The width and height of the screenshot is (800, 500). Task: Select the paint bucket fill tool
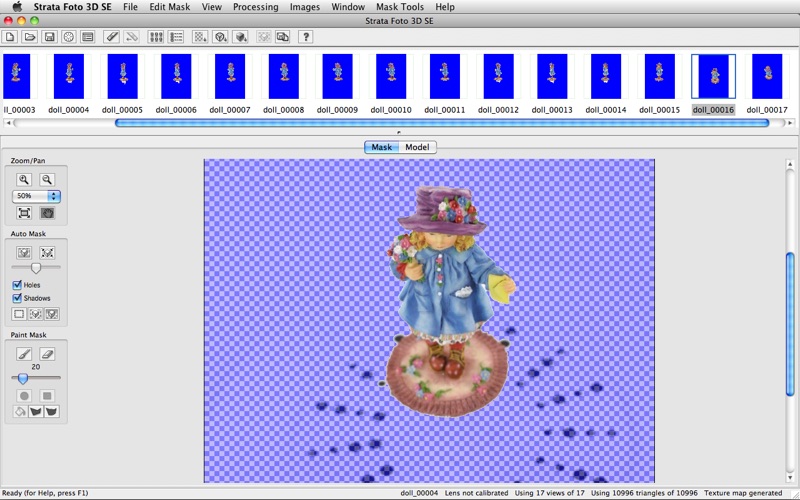[x=19, y=411]
